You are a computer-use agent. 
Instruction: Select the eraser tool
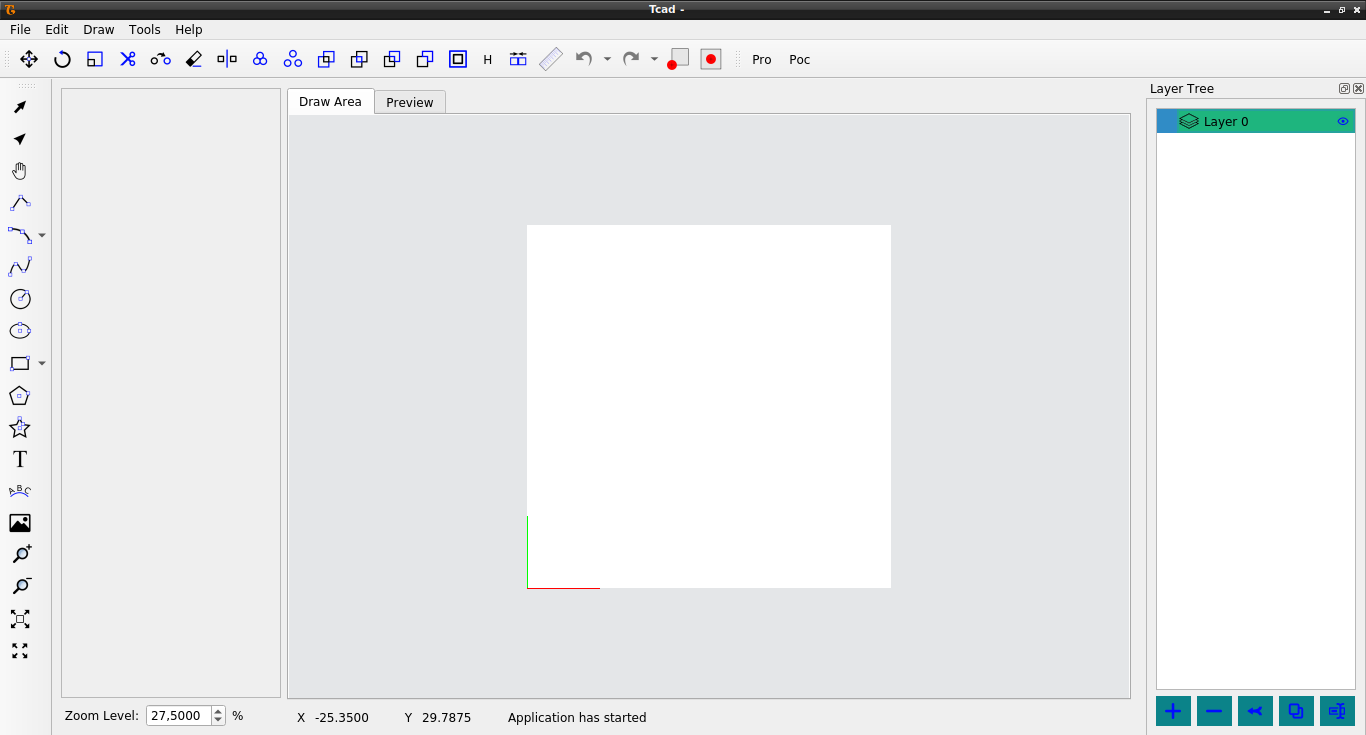coord(194,59)
